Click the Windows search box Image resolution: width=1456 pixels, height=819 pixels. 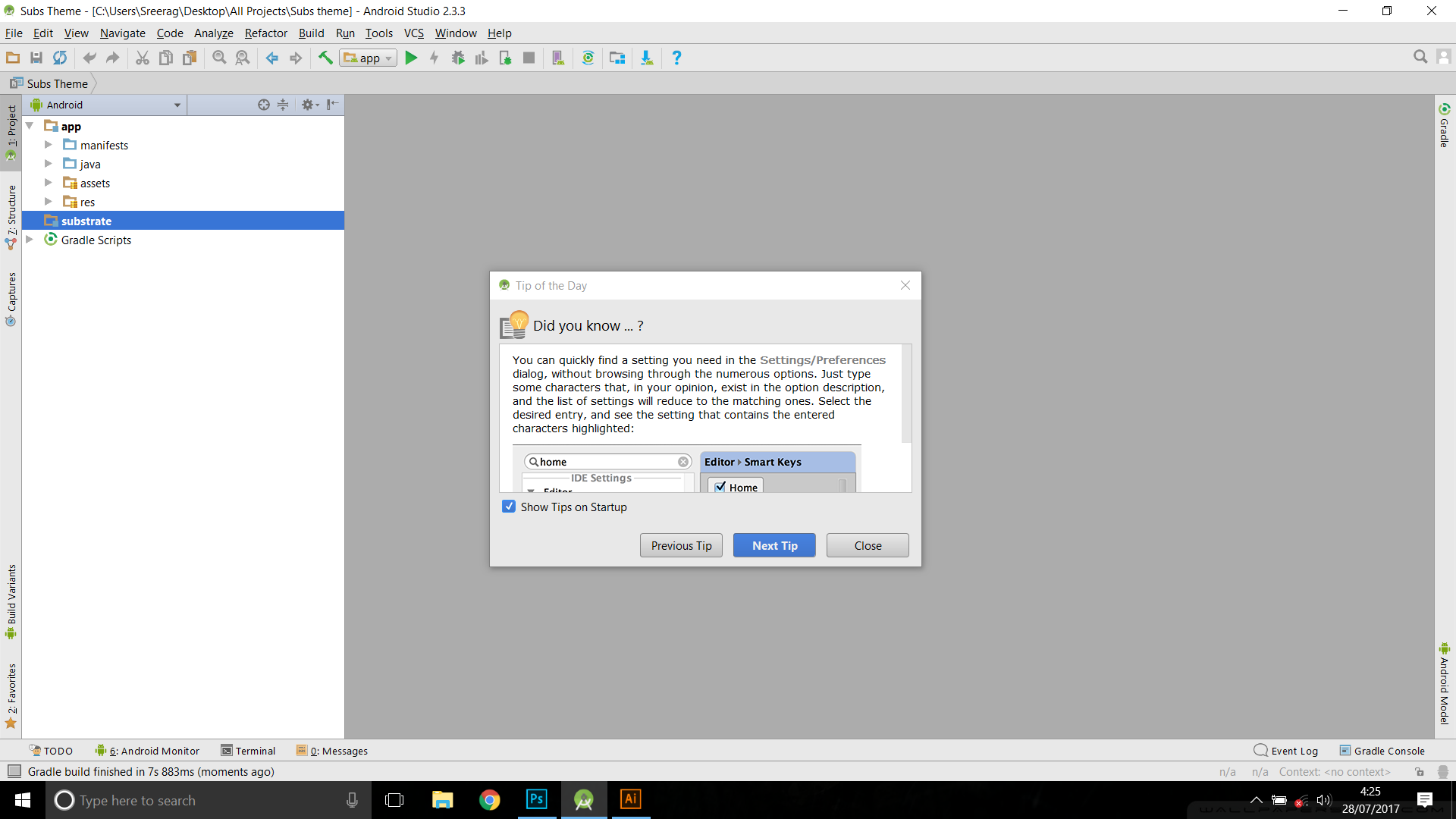pos(209,800)
